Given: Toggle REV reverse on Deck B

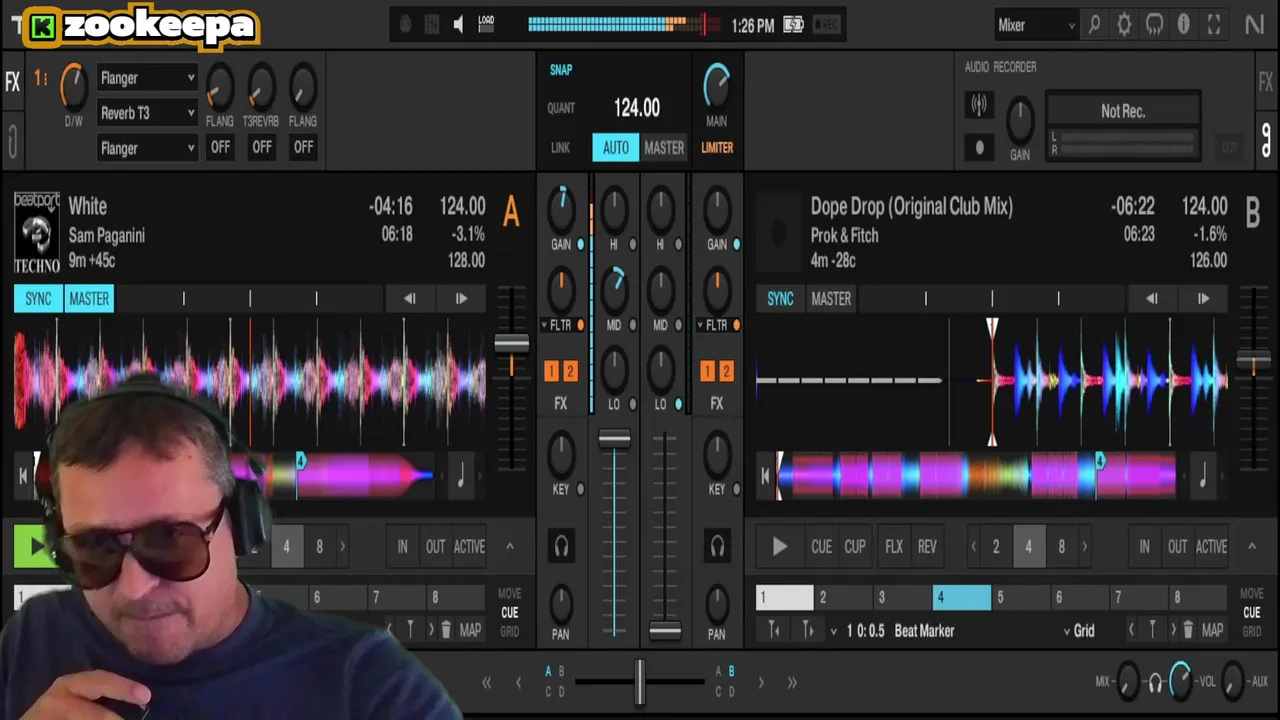Looking at the screenshot, I should 927,546.
